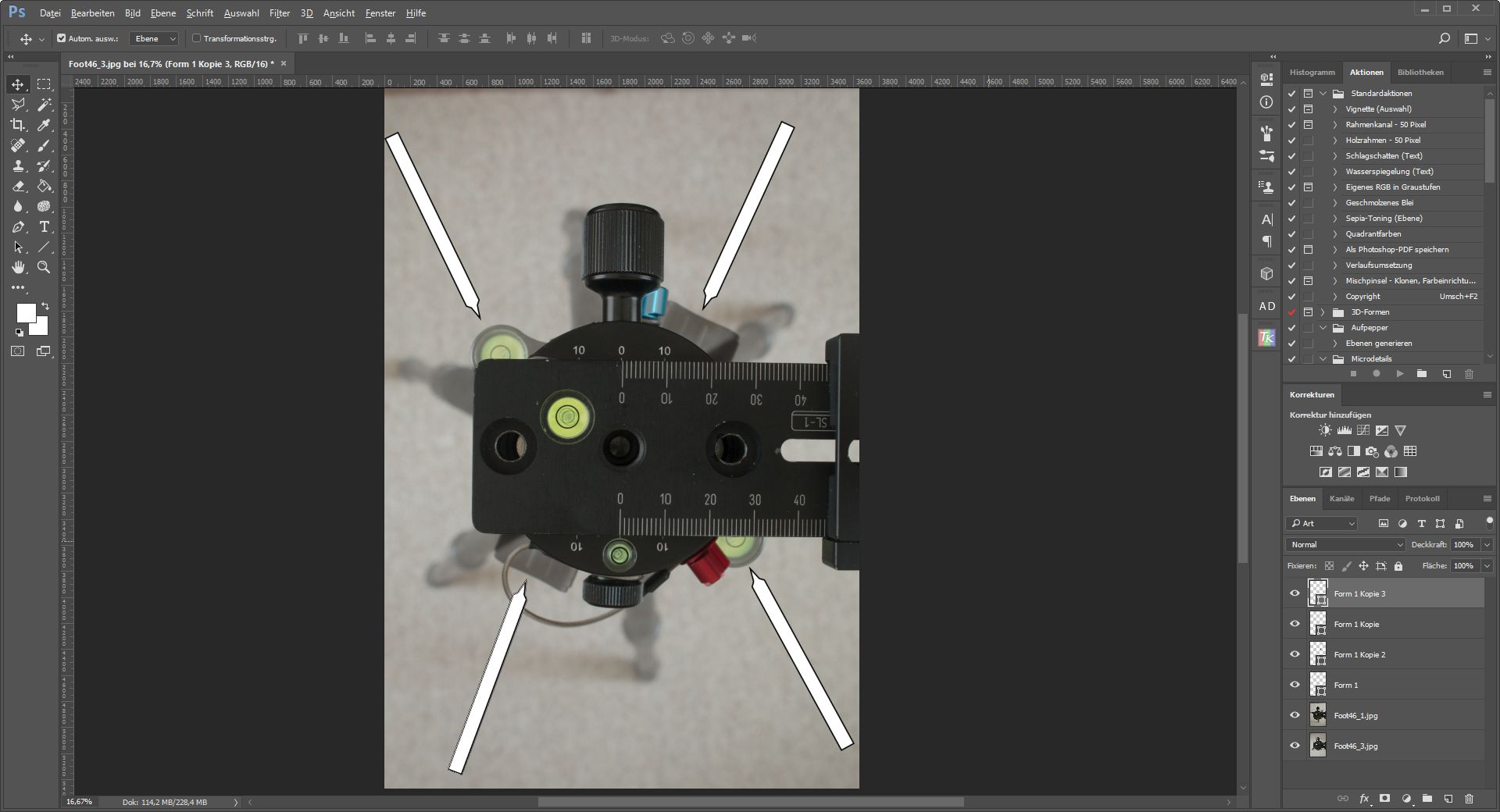Click the foreground color swatch
Screen dimensions: 1500x812
tap(25, 312)
